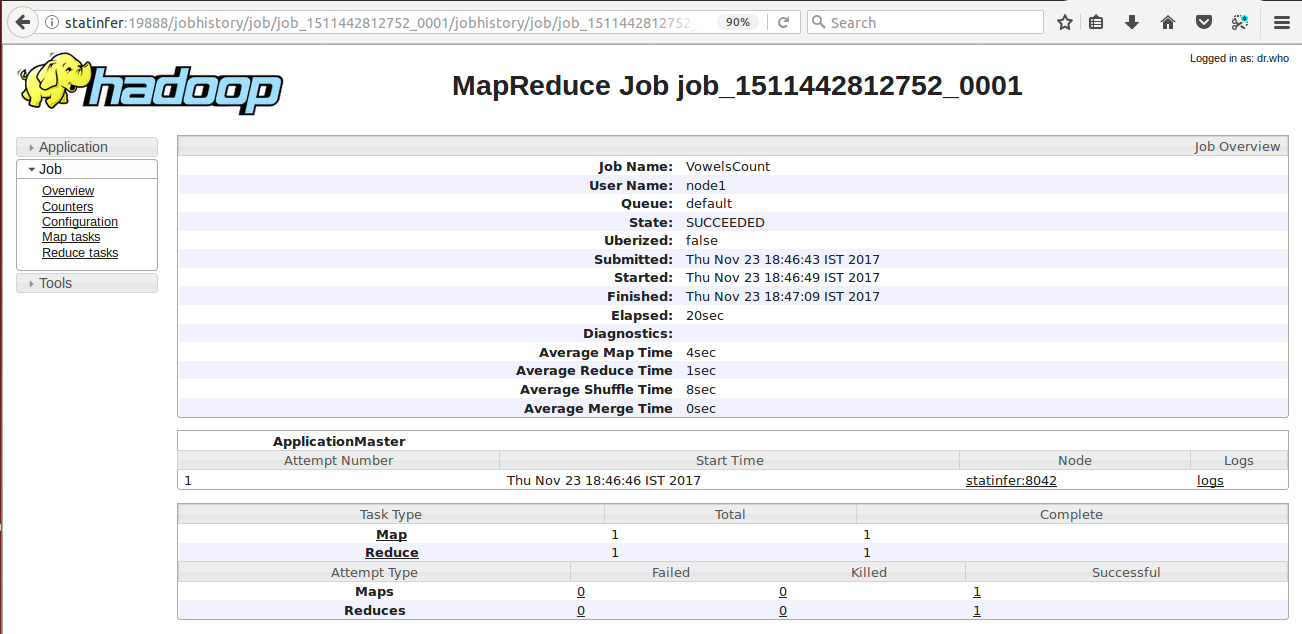This screenshot has height=634, width=1302.
Task: Open the Pocket icon in toolbar
Action: (x=1204, y=22)
